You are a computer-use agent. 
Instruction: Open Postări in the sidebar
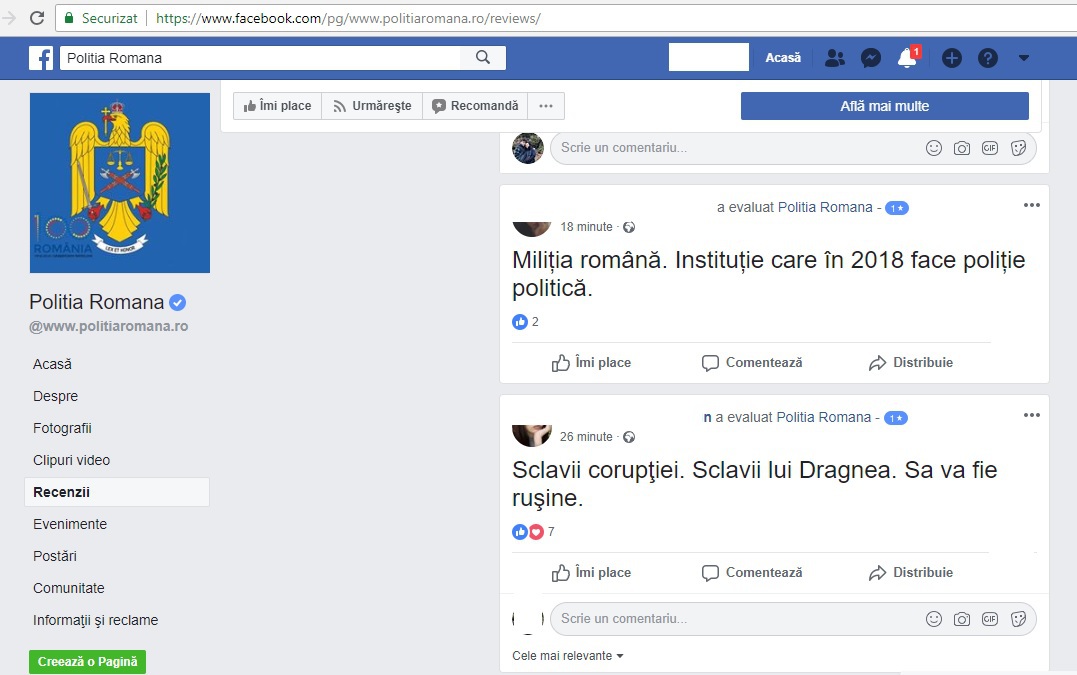click(55, 556)
